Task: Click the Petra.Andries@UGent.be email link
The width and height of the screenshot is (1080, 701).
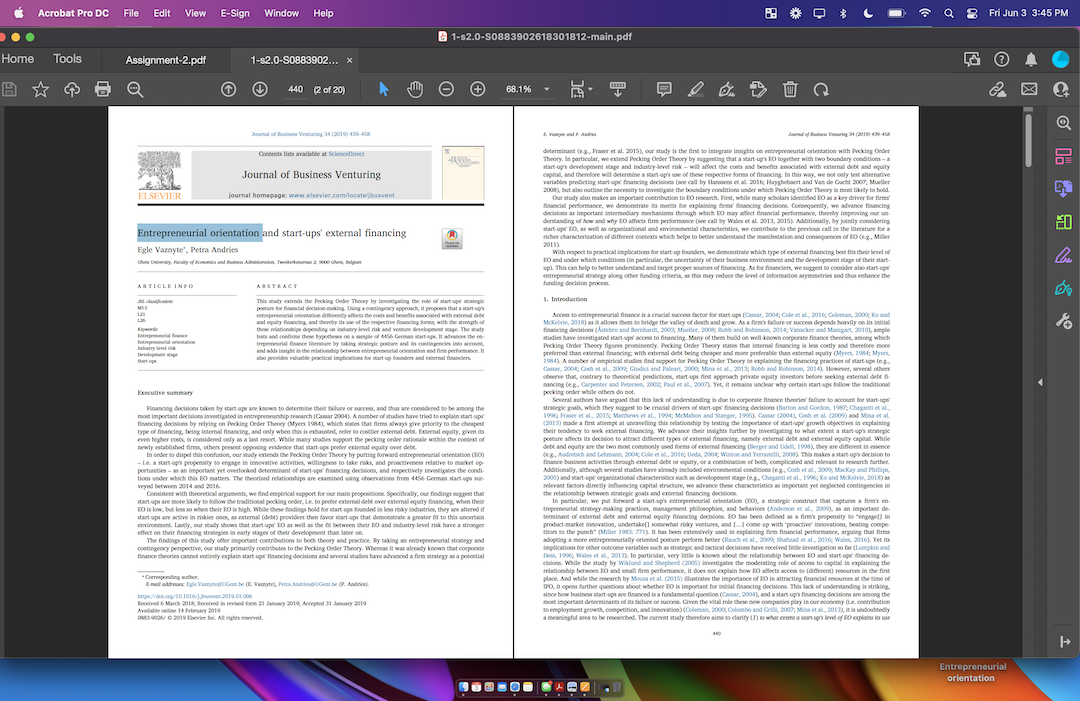Action: [x=308, y=584]
